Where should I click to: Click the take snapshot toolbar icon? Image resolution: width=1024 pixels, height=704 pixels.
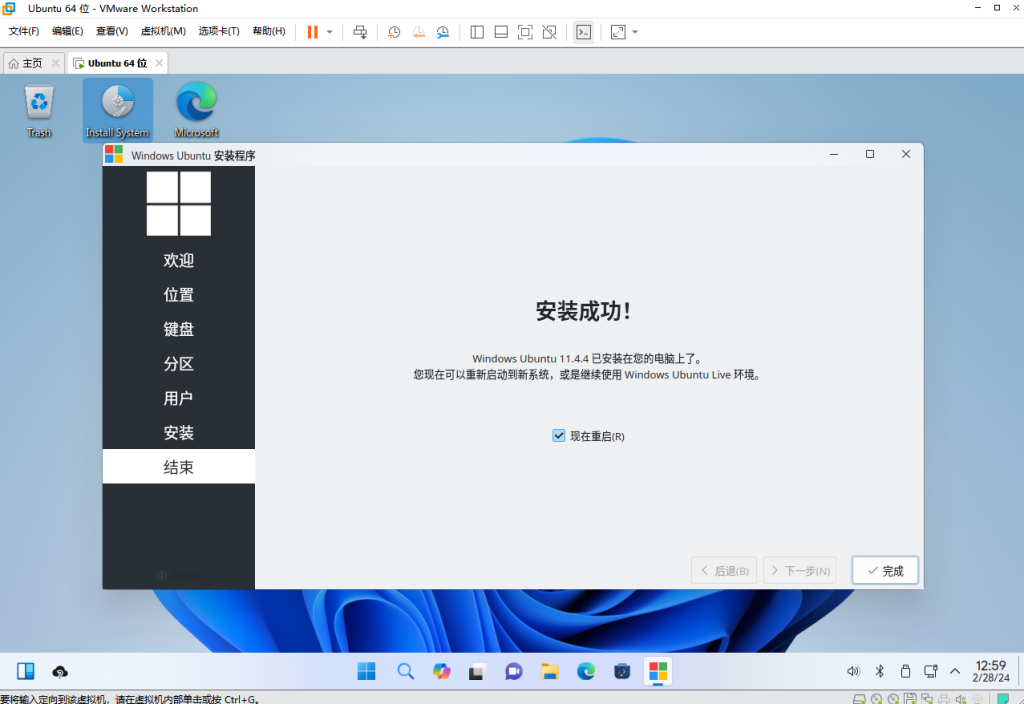click(x=394, y=32)
